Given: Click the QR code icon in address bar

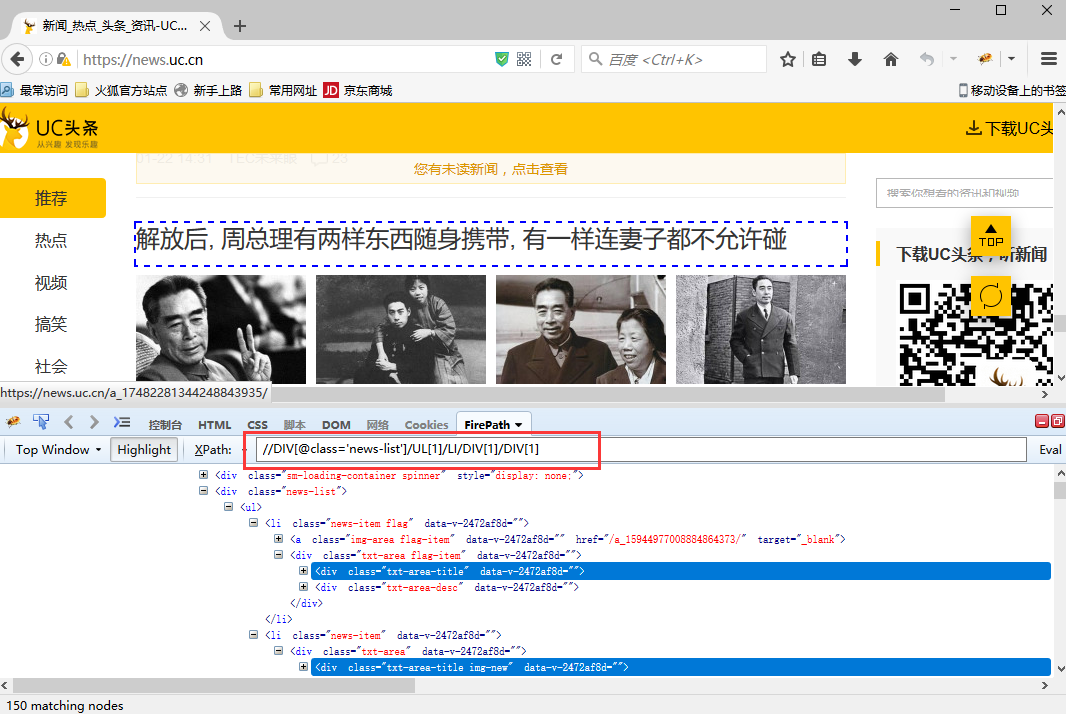Looking at the screenshot, I should [524, 60].
